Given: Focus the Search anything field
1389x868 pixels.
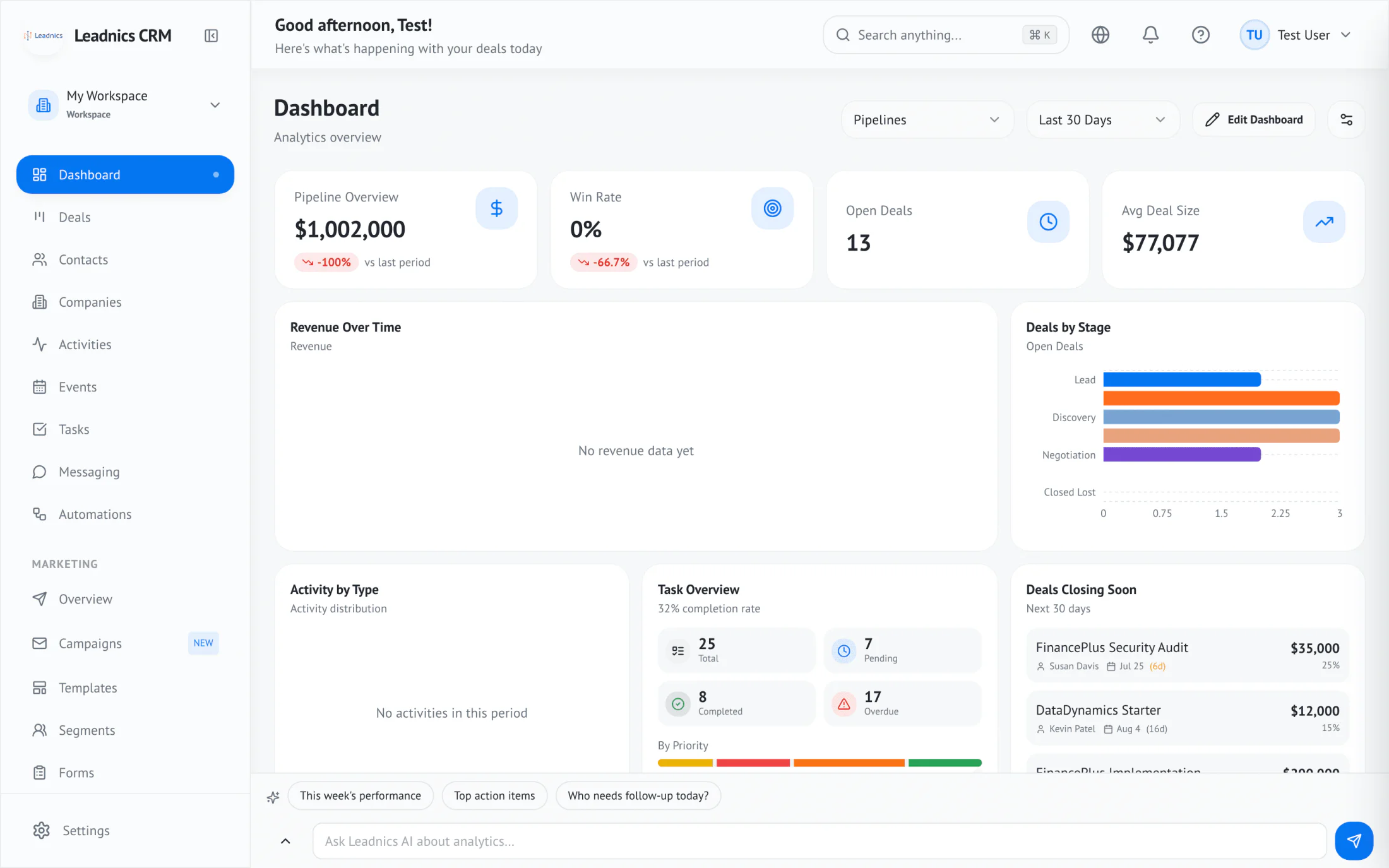Looking at the screenshot, I should pyautogui.click(x=945, y=35).
